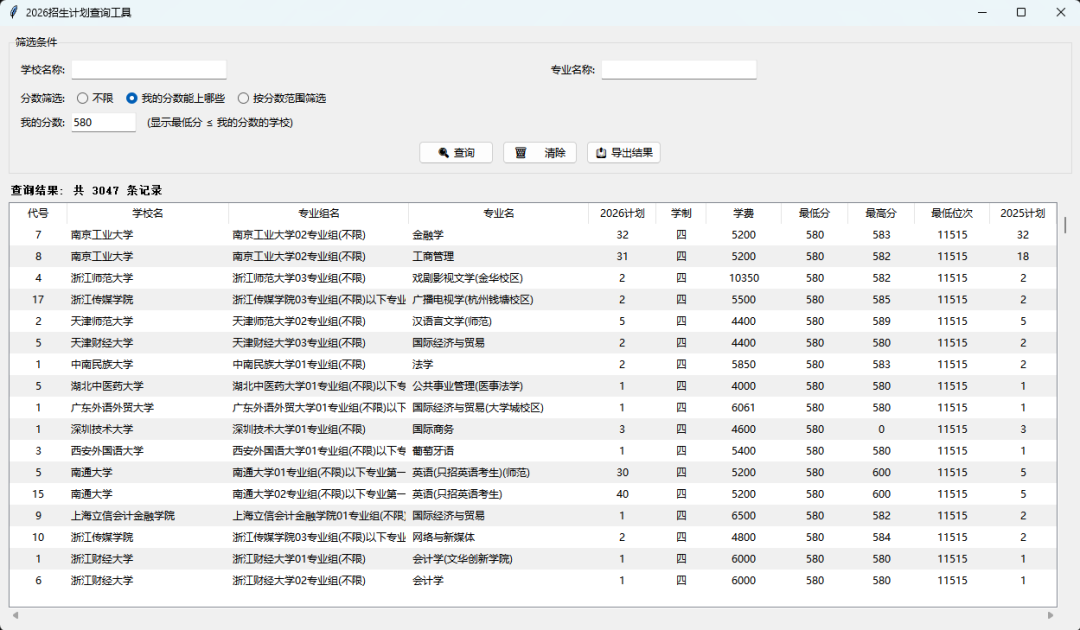Image resolution: width=1080 pixels, height=630 pixels.
Task: Click 南通大学02专业组 group cell
Action: [319, 494]
